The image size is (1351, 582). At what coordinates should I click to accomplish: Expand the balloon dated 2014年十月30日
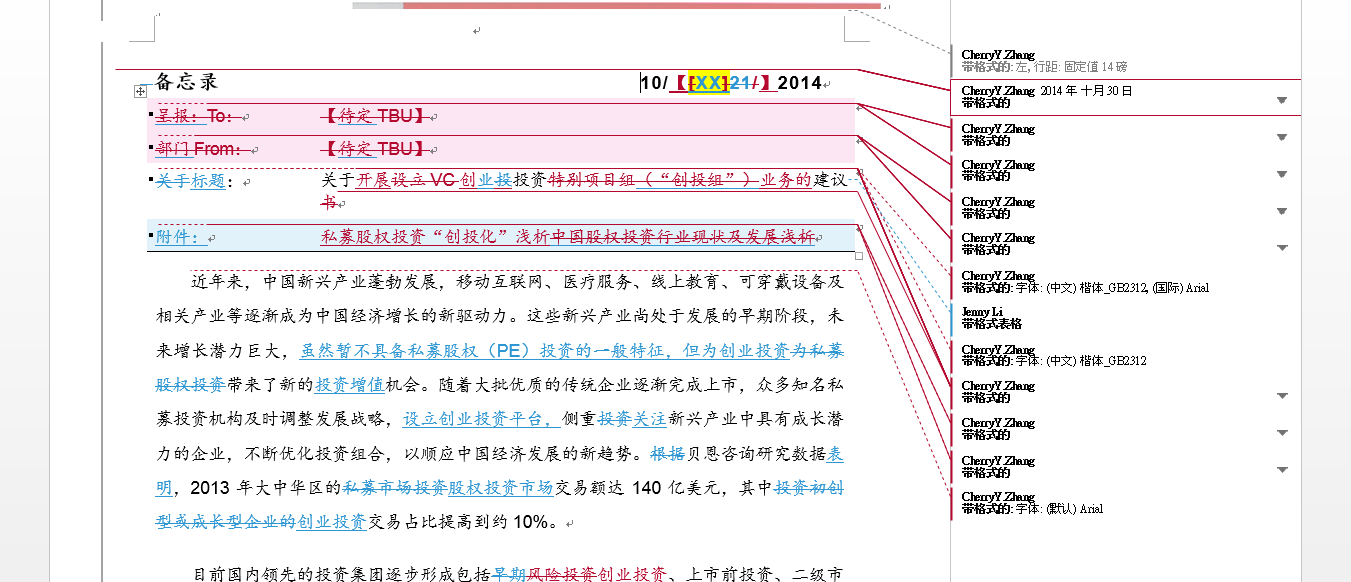(x=1282, y=100)
